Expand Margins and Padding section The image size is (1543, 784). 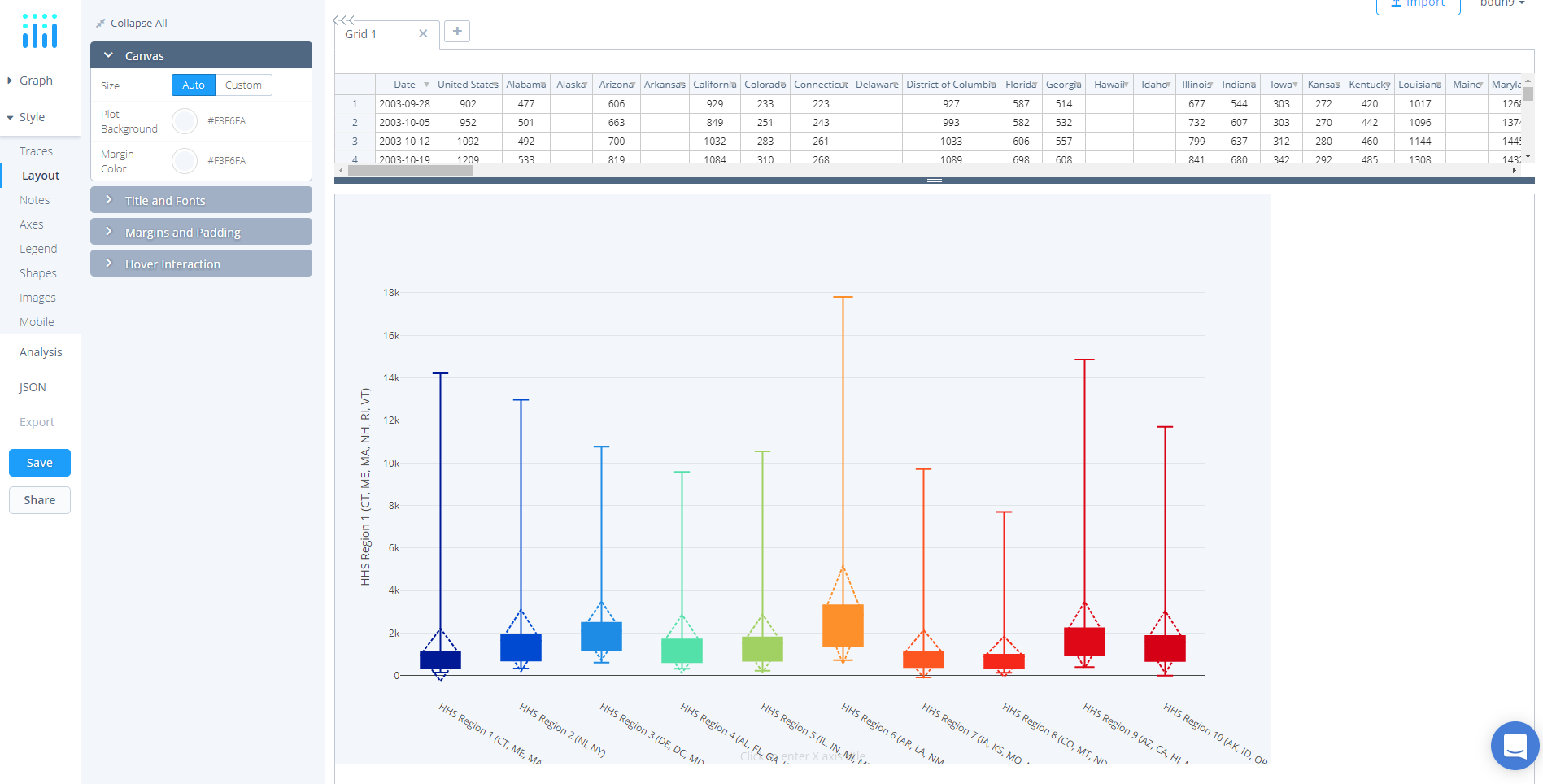point(201,232)
